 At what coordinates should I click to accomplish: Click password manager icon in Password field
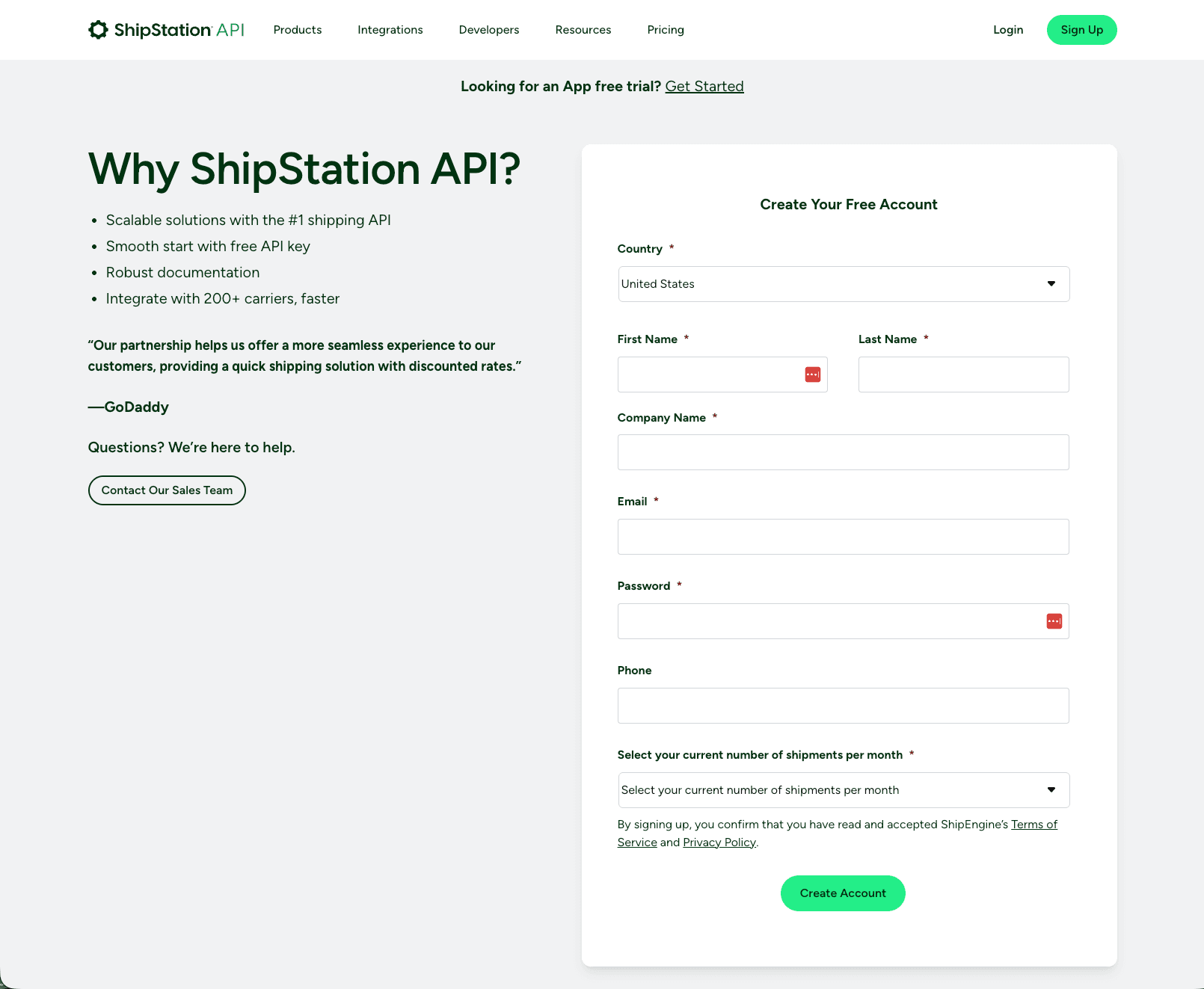click(x=1054, y=621)
